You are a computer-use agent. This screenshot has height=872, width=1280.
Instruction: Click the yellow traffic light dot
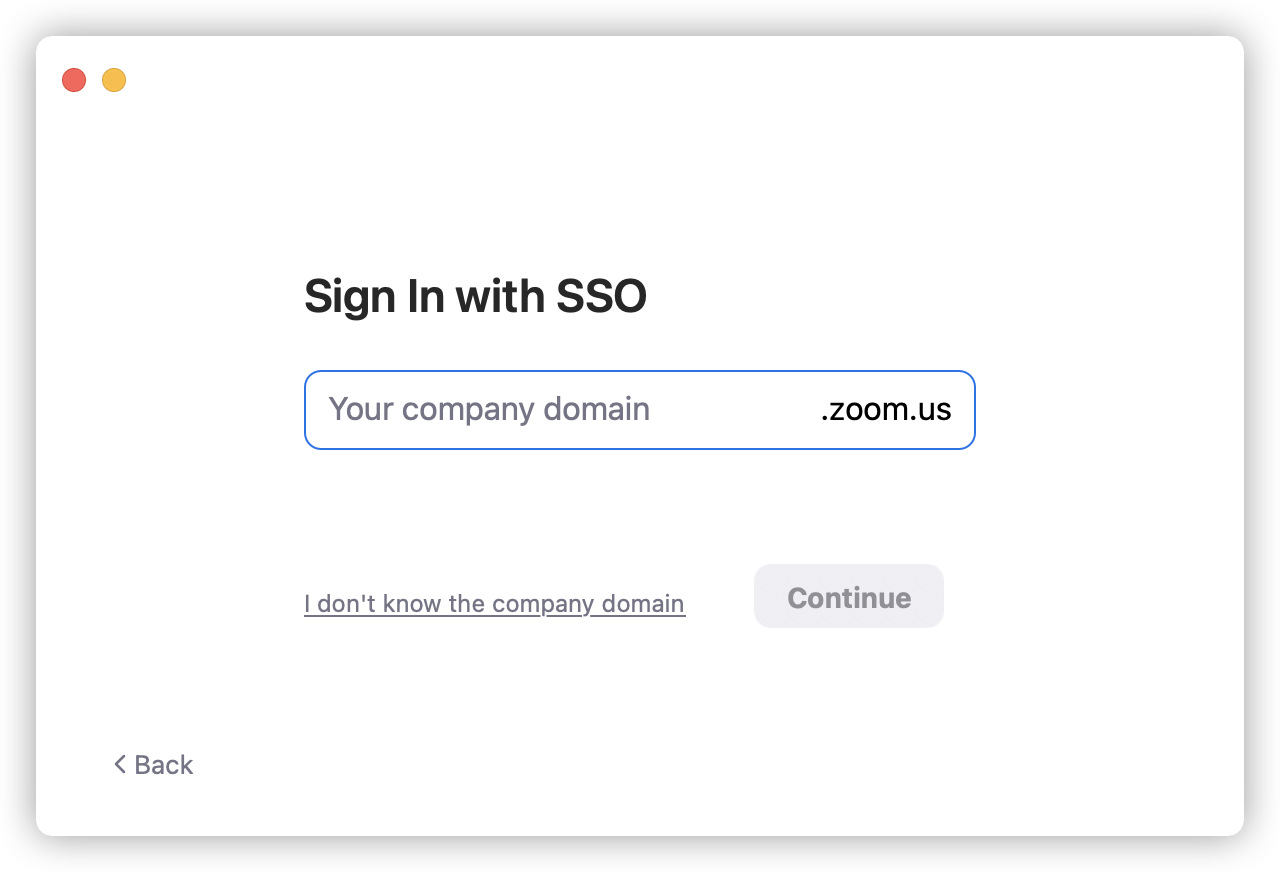(114, 80)
